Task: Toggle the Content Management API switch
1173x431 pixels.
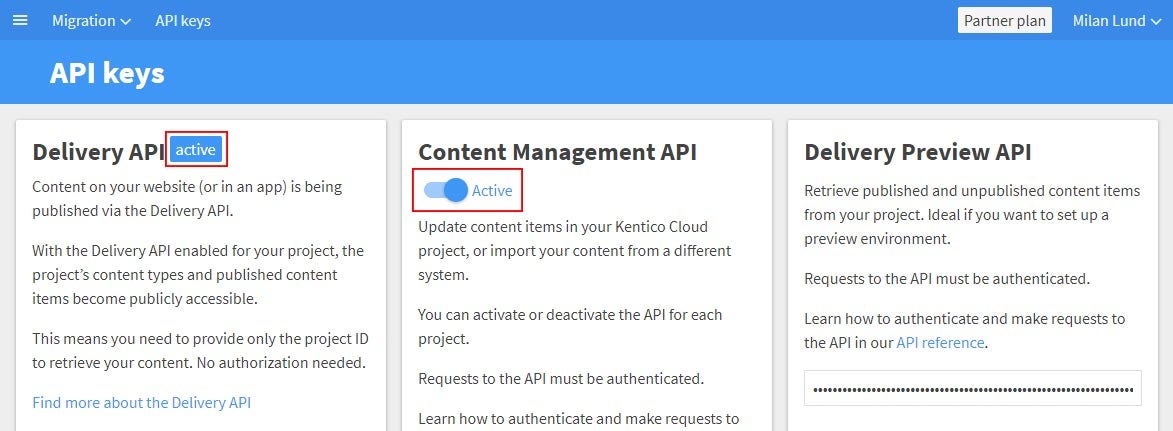Action: point(445,190)
